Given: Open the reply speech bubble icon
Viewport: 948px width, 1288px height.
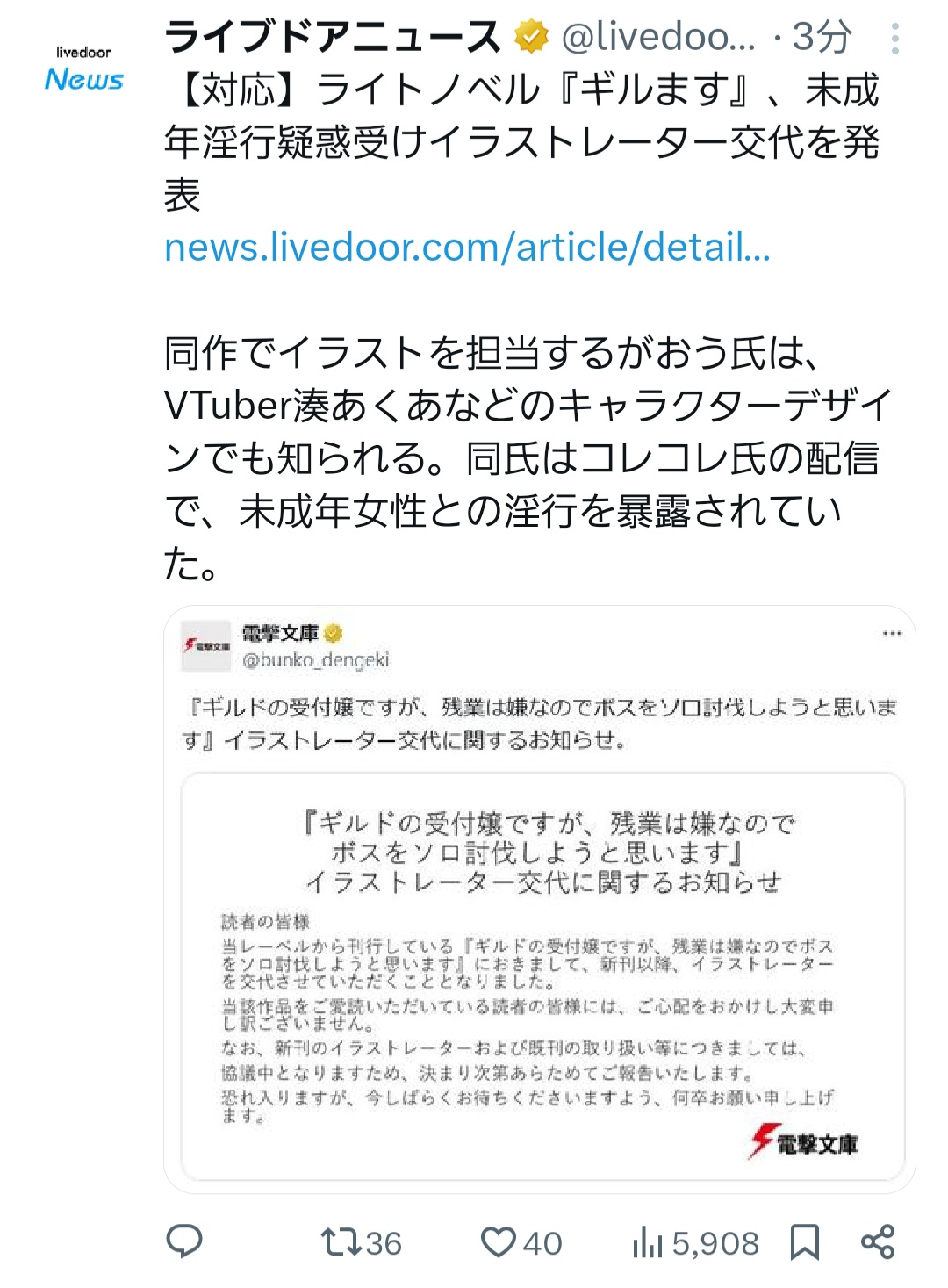Looking at the screenshot, I should coord(184,1241).
